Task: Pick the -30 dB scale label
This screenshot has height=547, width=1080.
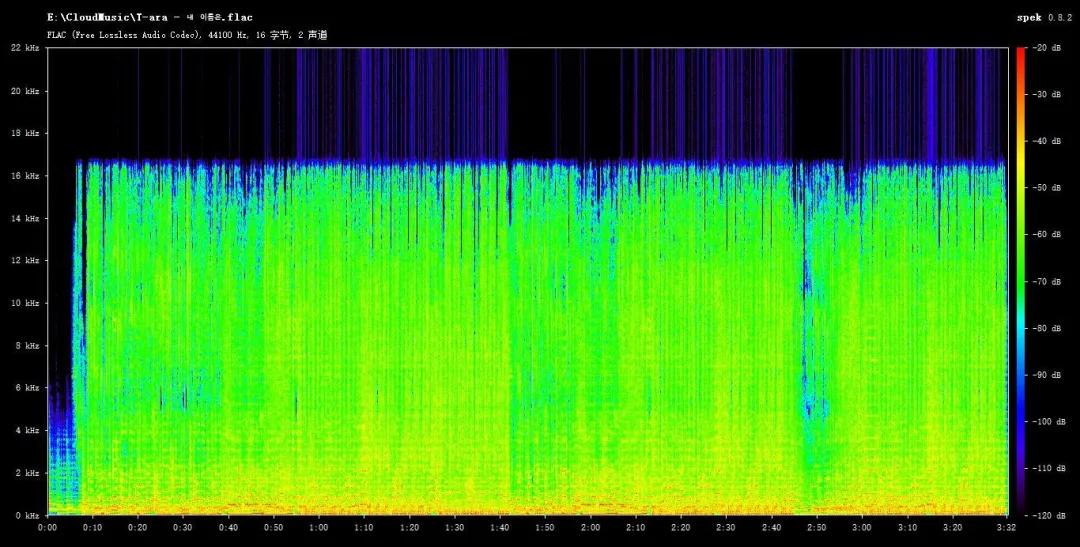Action: point(1048,94)
